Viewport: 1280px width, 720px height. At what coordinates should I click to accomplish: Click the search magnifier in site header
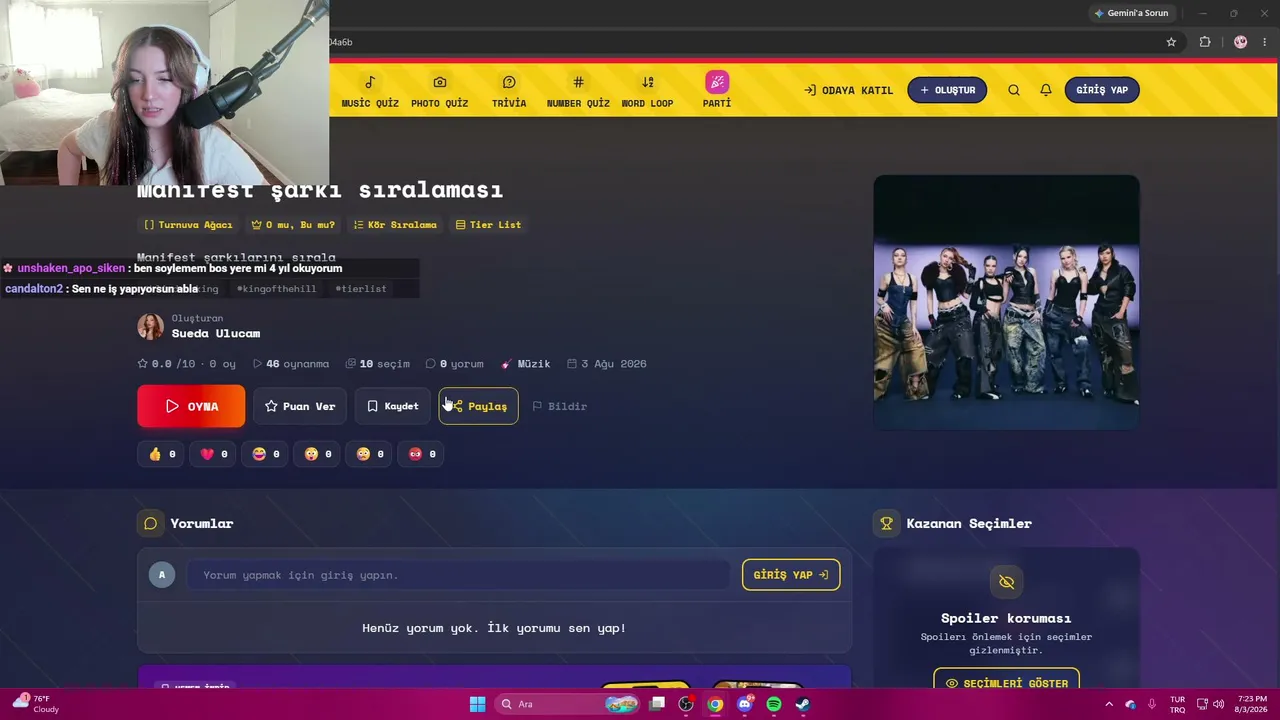click(x=1014, y=90)
